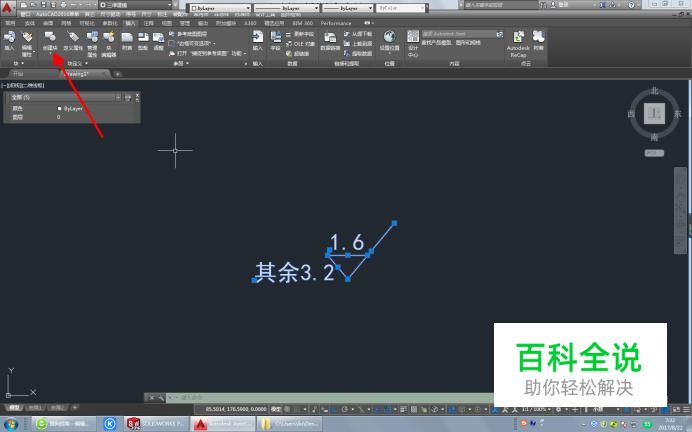692x432 pixels.
Task: Open the file explorer folder taskbar button
Action: coord(289,424)
